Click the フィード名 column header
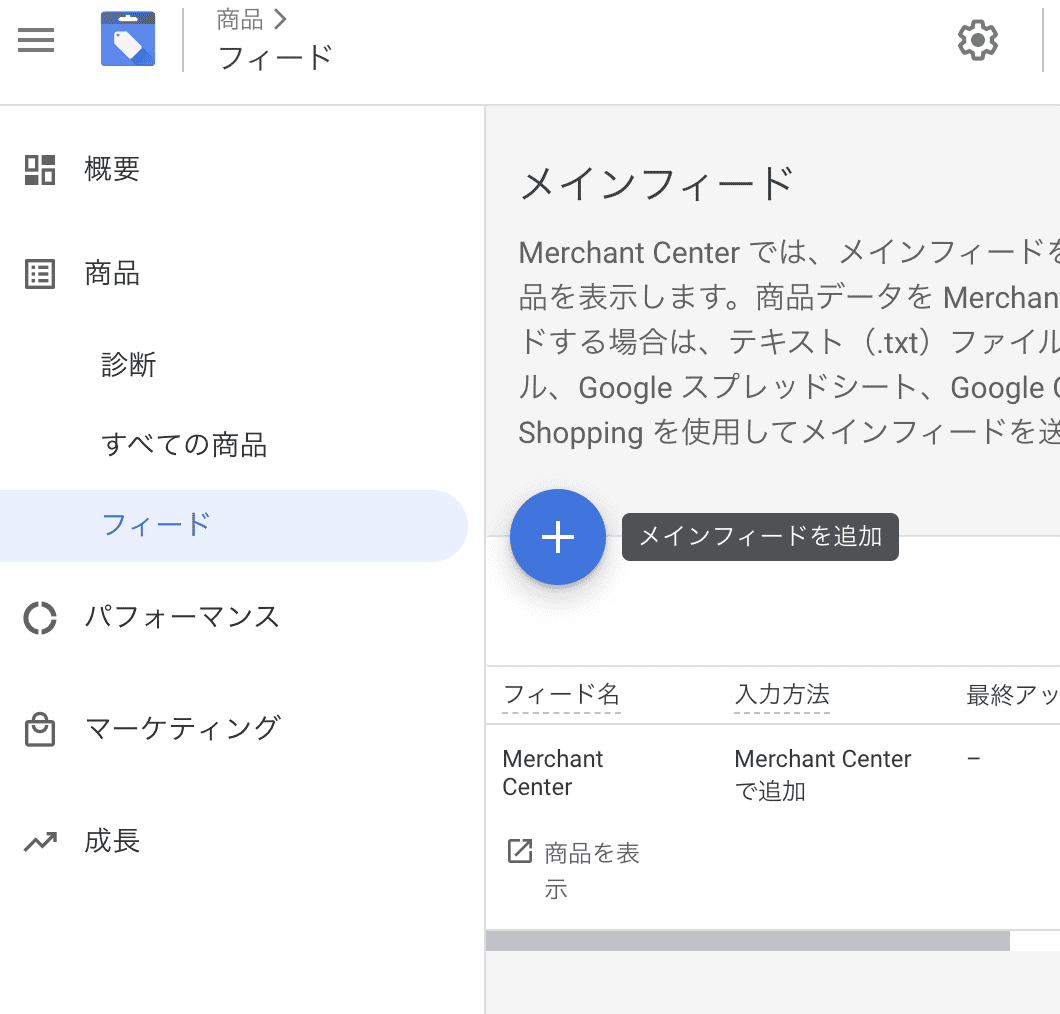 [x=562, y=694]
